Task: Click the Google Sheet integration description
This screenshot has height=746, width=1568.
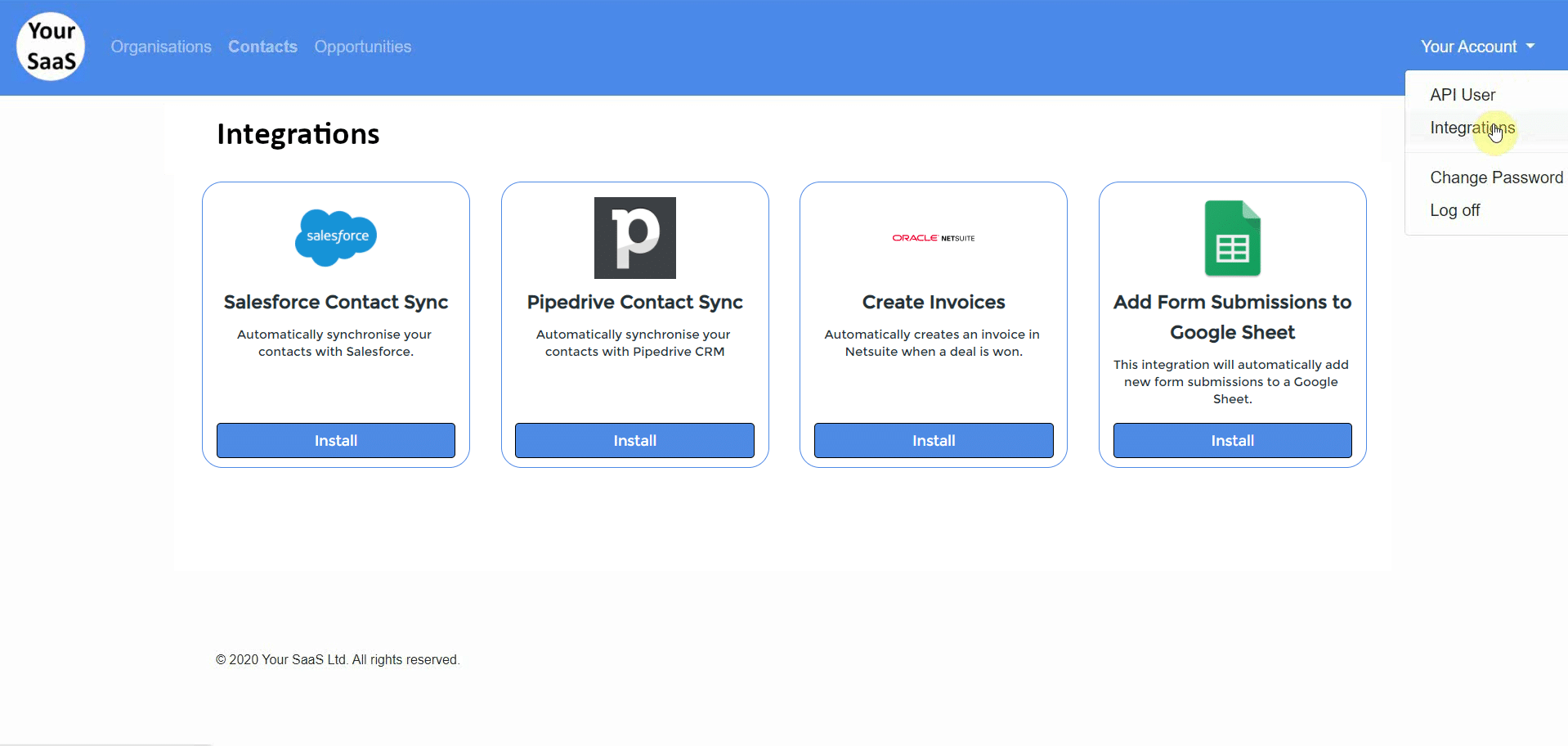Action: 1232,381
